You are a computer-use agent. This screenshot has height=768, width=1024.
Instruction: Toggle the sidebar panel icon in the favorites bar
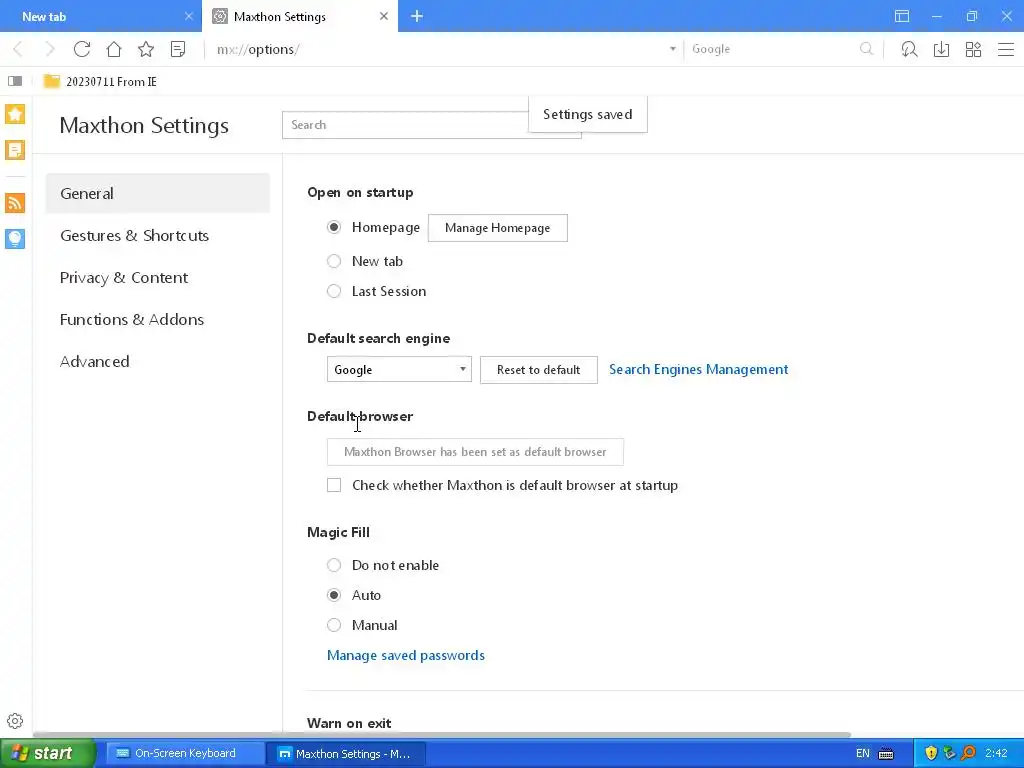coord(15,81)
